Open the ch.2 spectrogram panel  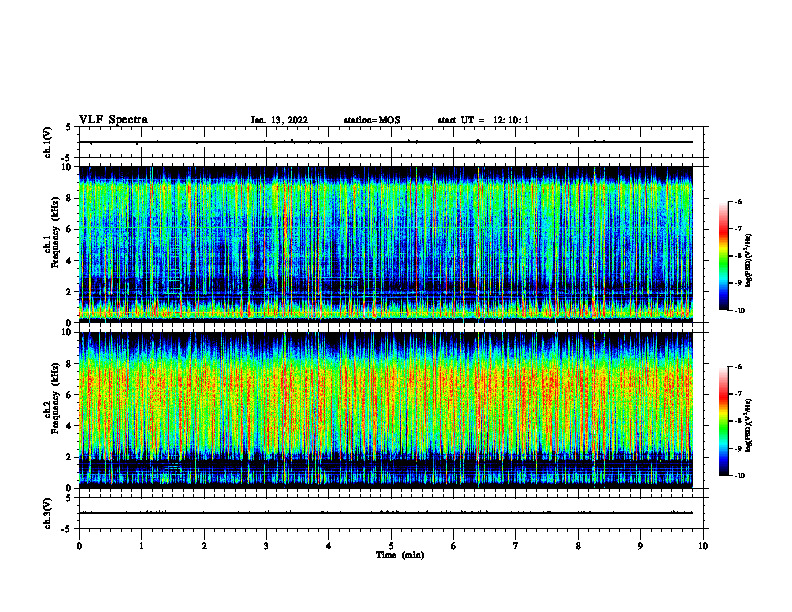pos(386,410)
